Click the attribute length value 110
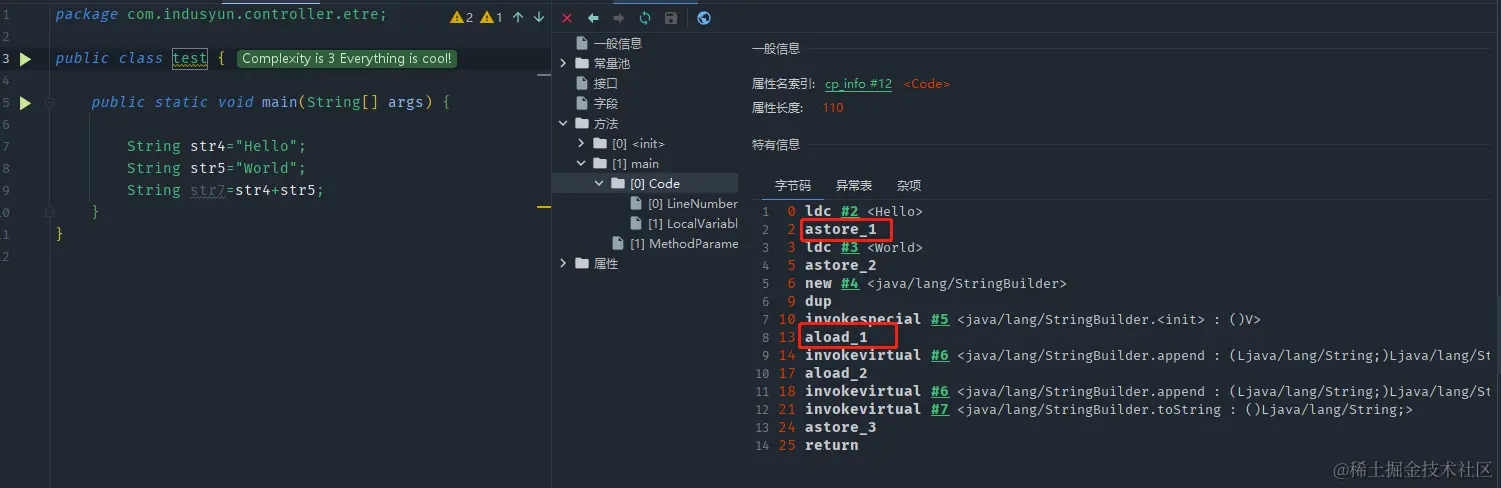 point(833,108)
